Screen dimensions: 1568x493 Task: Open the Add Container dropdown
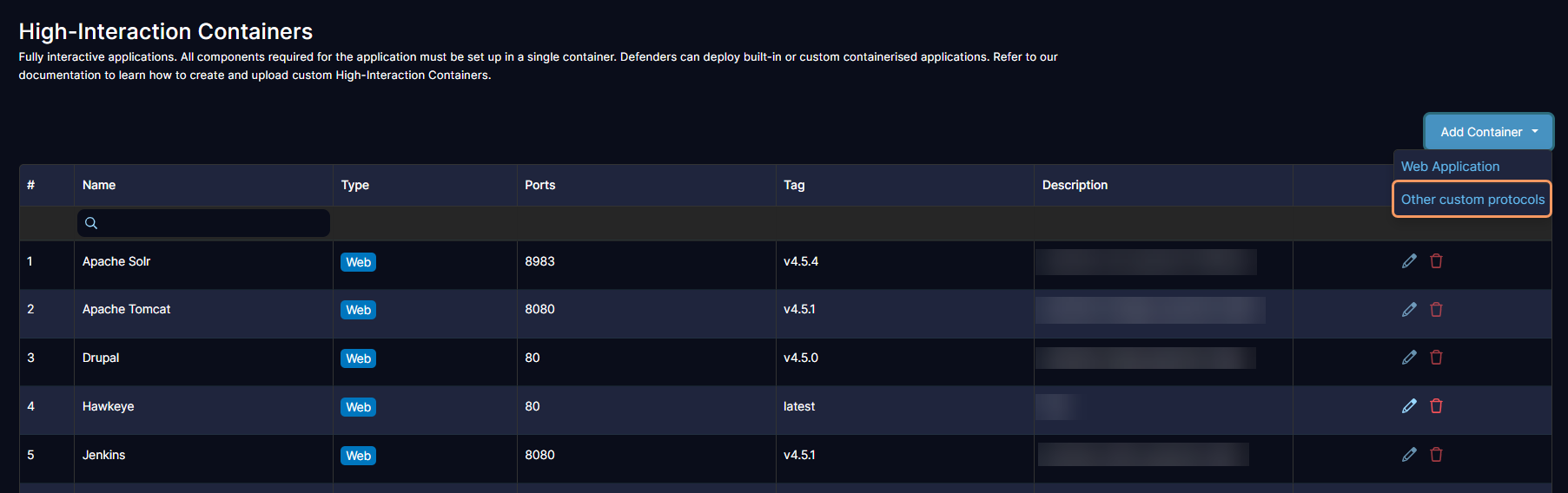click(1488, 132)
